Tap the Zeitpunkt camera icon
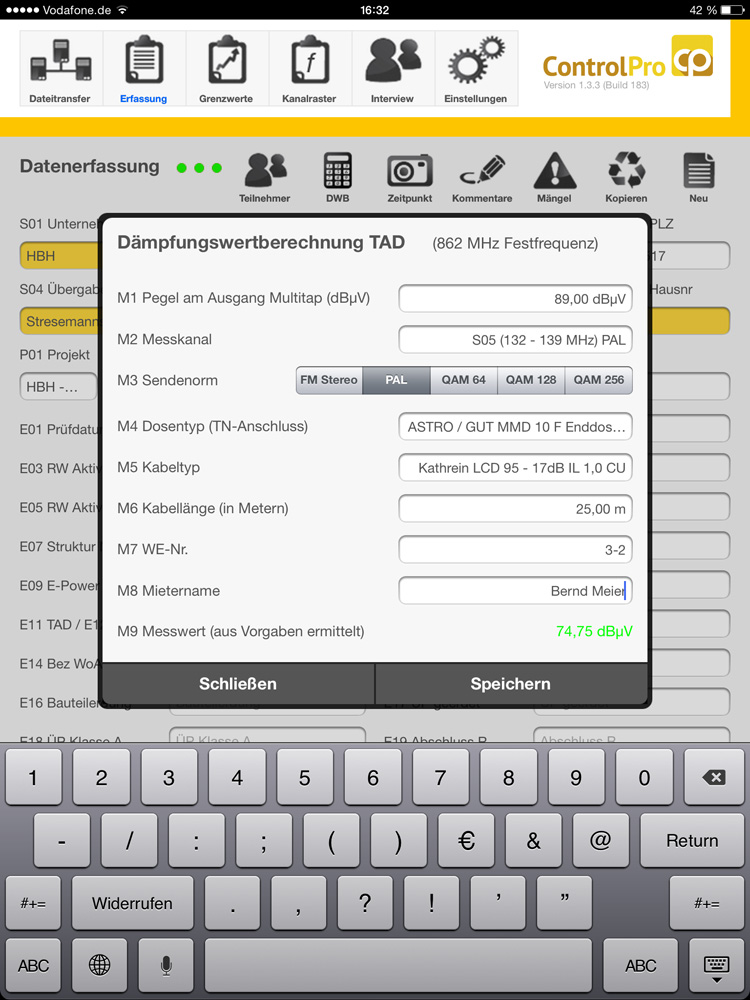The width and height of the screenshot is (750, 1000). tap(409, 178)
